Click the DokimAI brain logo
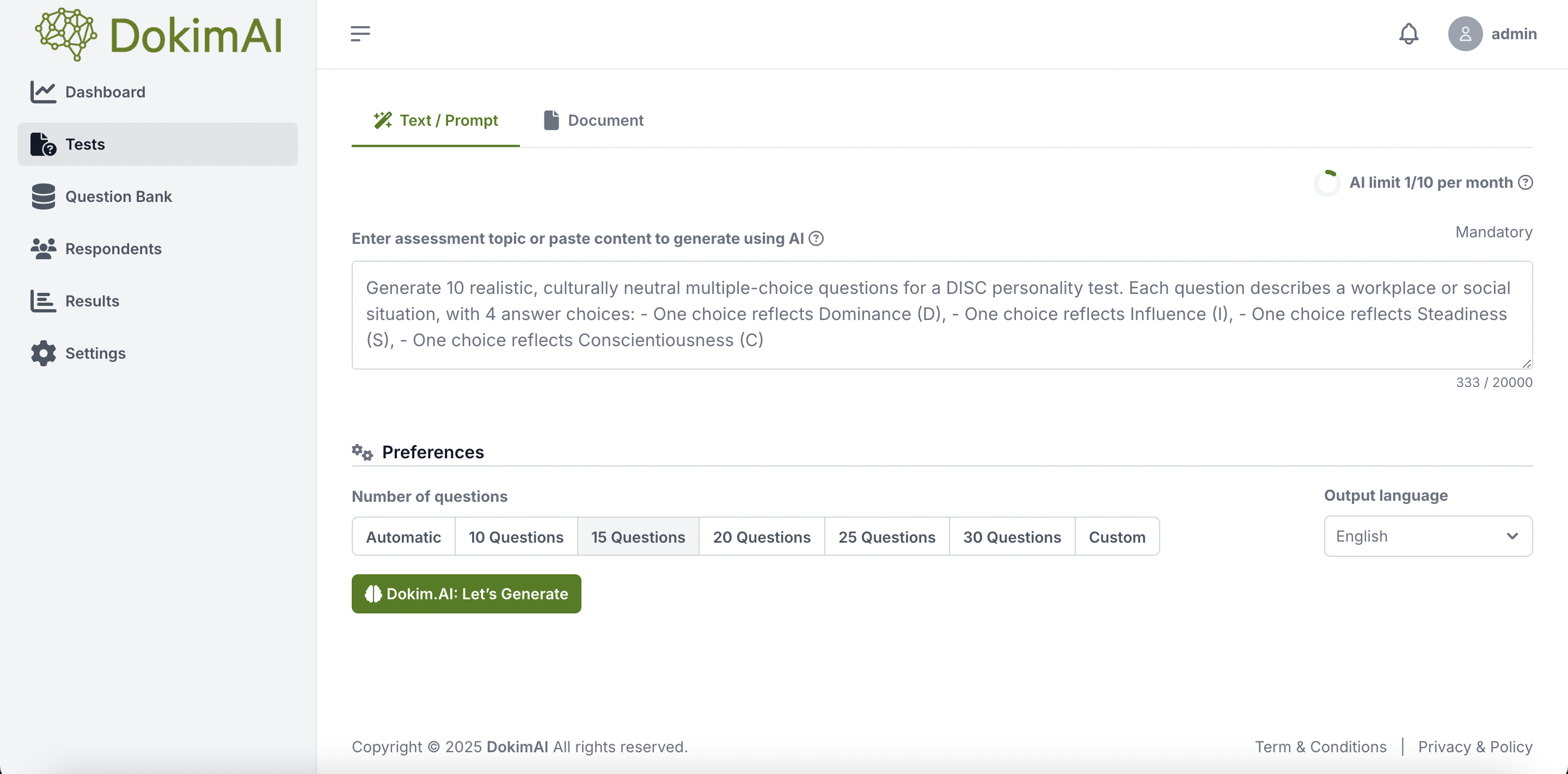 pyautogui.click(x=66, y=35)
